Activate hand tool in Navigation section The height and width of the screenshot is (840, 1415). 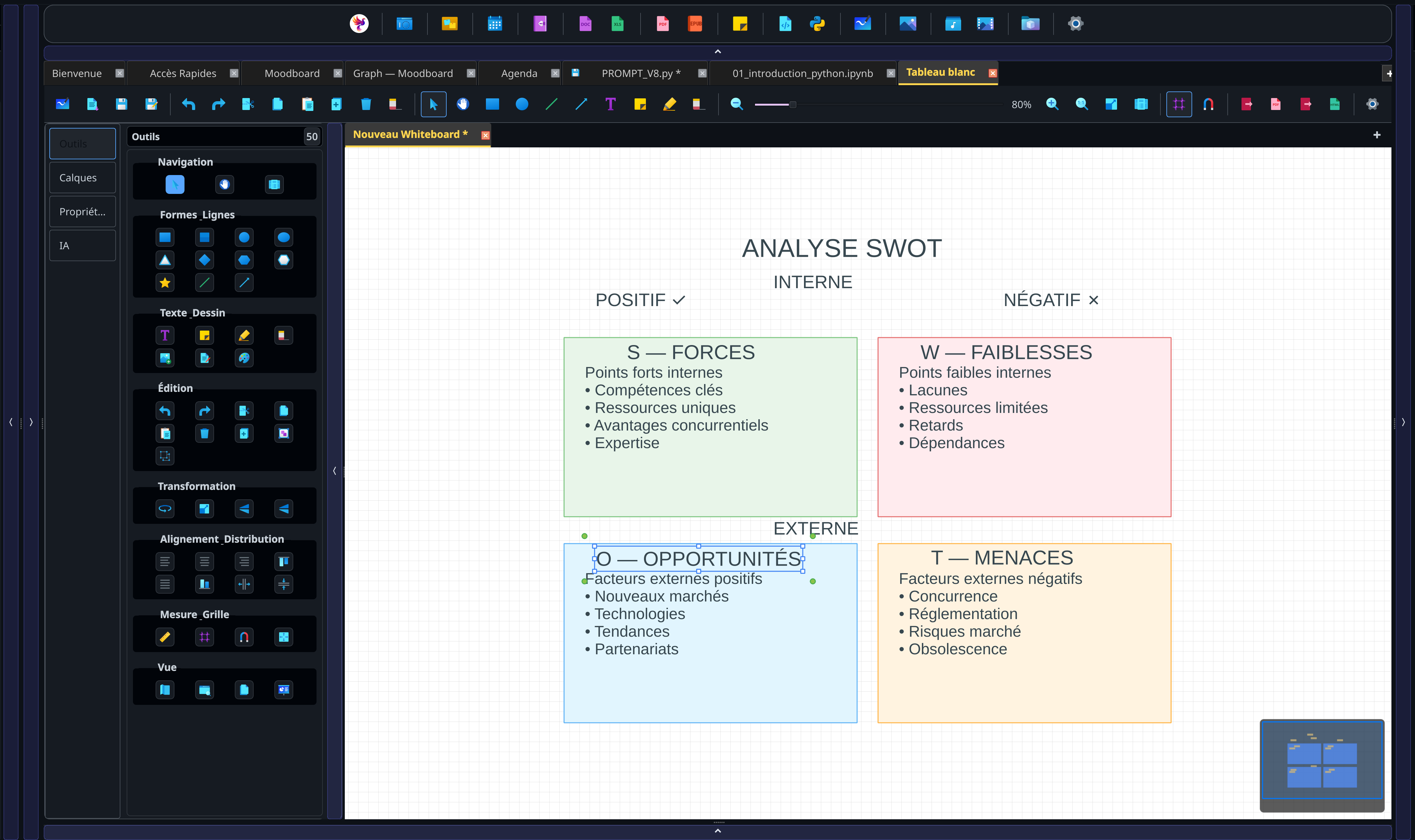tap(225, 184)
